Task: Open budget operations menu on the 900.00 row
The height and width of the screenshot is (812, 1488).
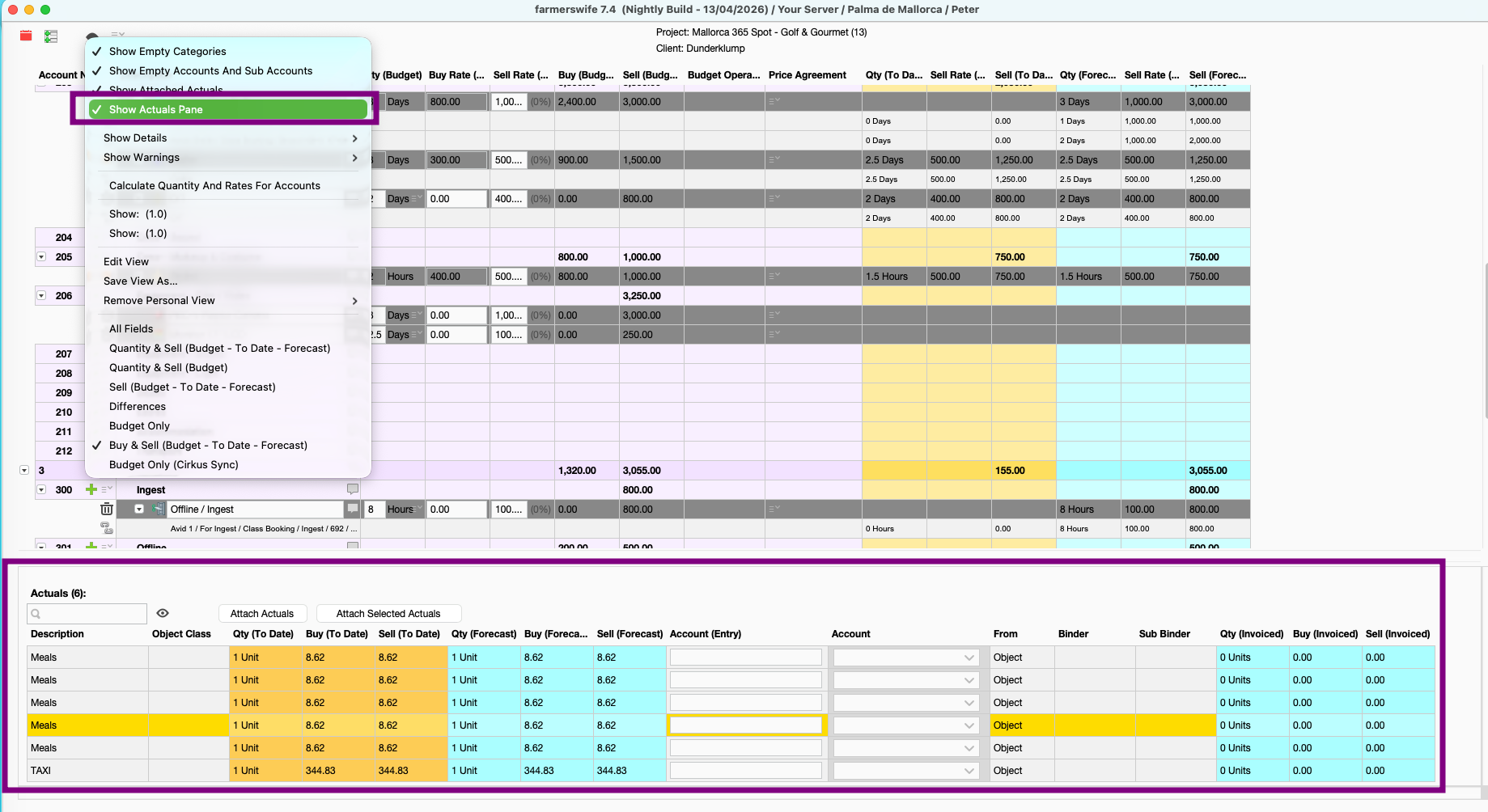Action: coord(774,159)
